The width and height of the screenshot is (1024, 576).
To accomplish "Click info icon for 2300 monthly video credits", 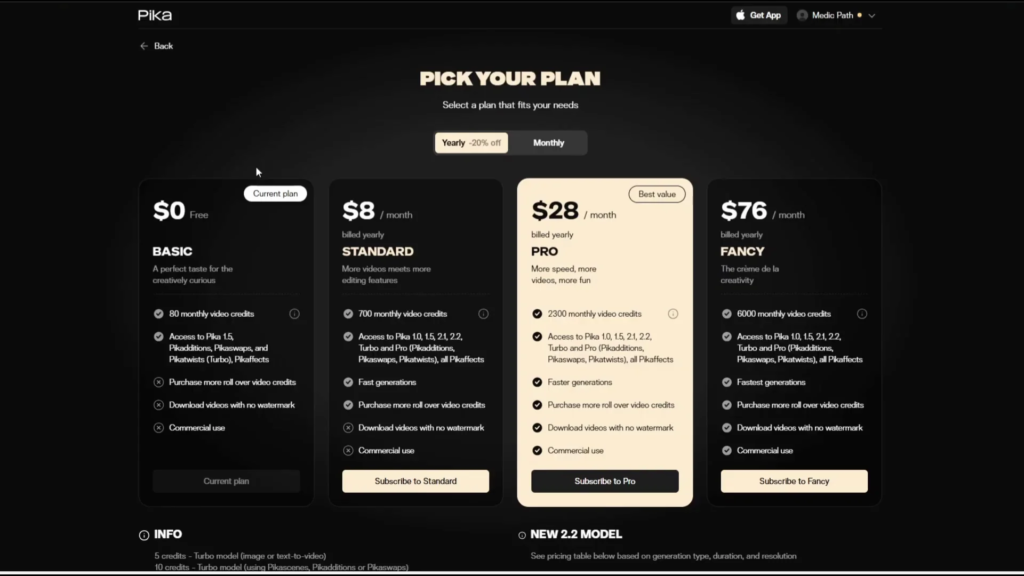I will coord(673,314).
